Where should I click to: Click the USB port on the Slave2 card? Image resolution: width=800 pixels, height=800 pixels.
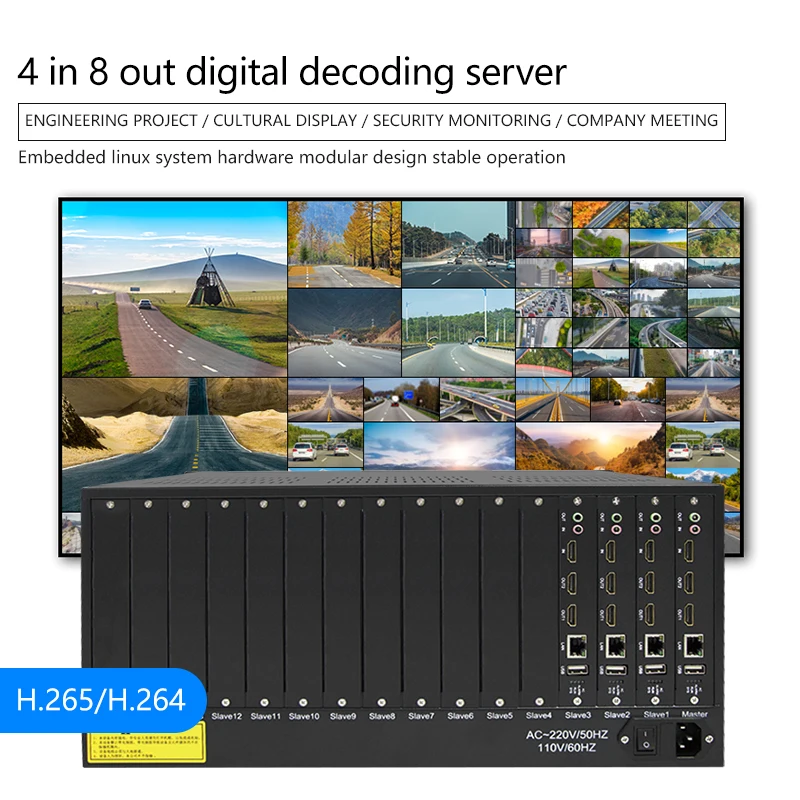click(616, 669)
